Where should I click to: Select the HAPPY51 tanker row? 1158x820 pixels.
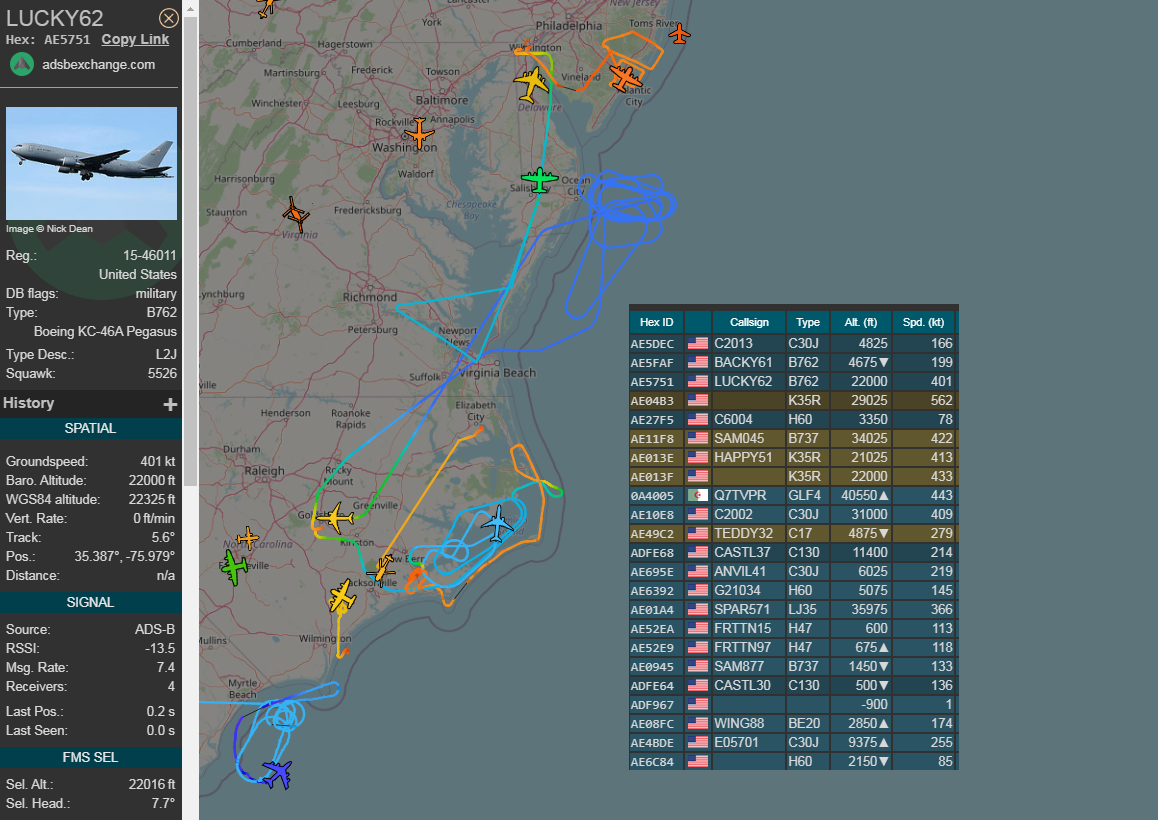click(x=793, y=458)
